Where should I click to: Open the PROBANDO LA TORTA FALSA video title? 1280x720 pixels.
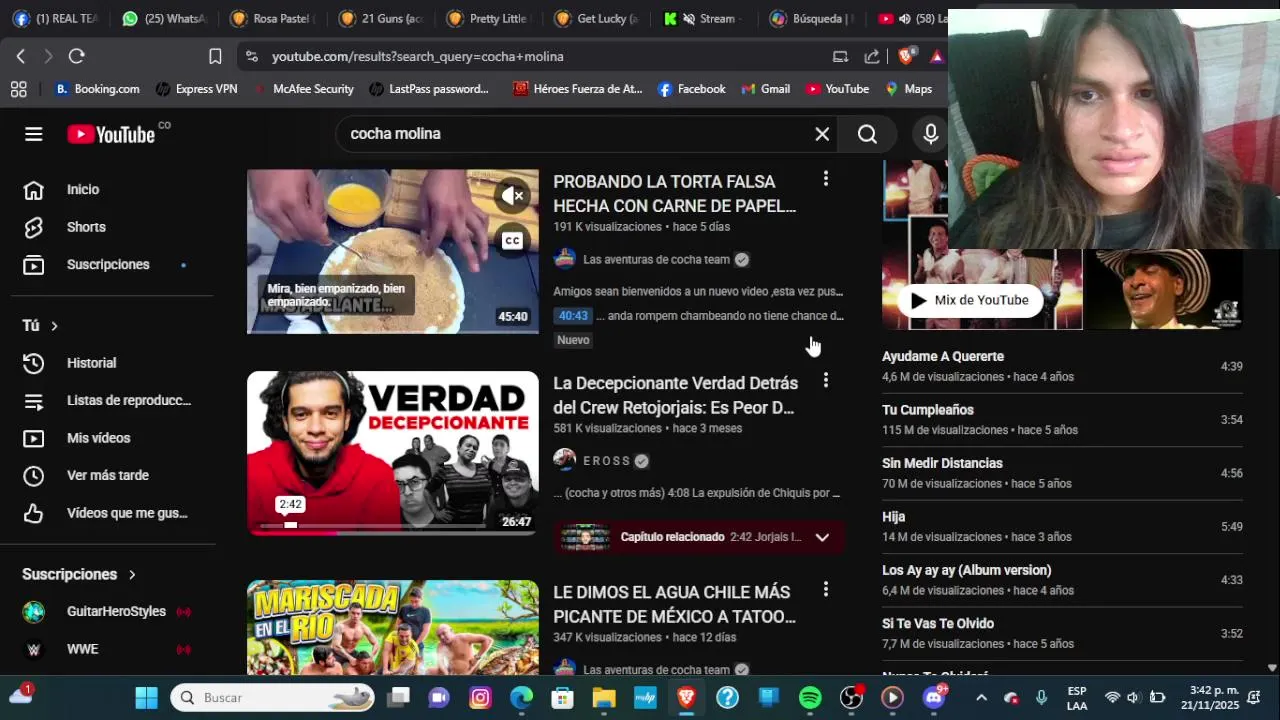[x=674, y=194]
